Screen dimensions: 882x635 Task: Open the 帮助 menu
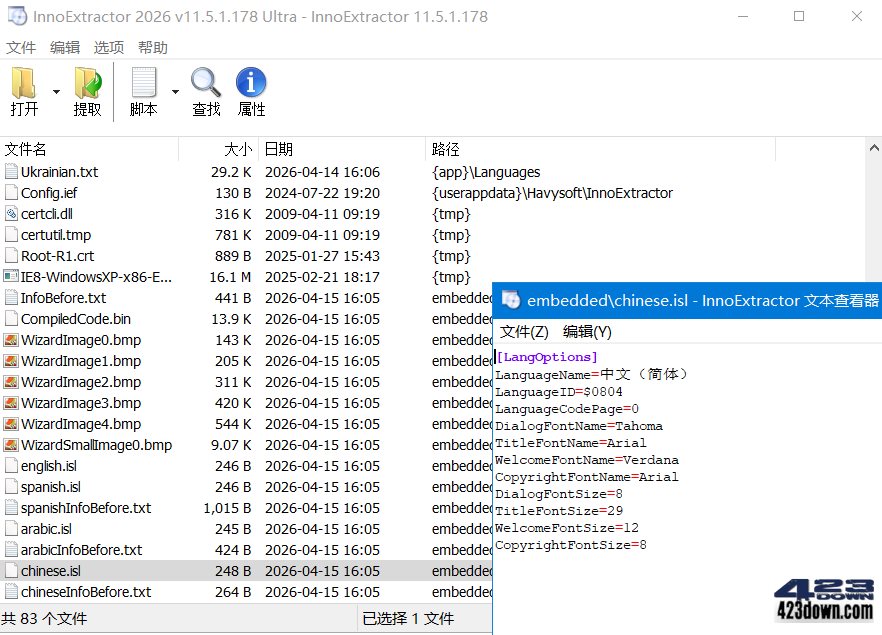pyautogui.click(x=152, y=47)
